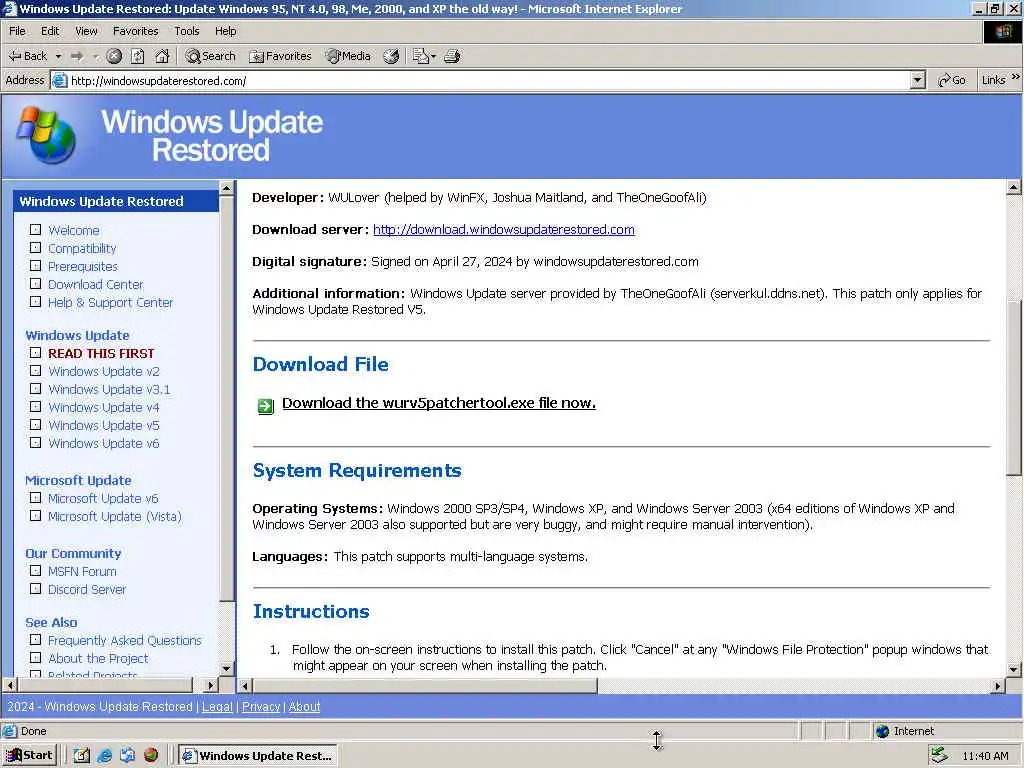
Task: Open Help & Support Center link
Action: 110,302
